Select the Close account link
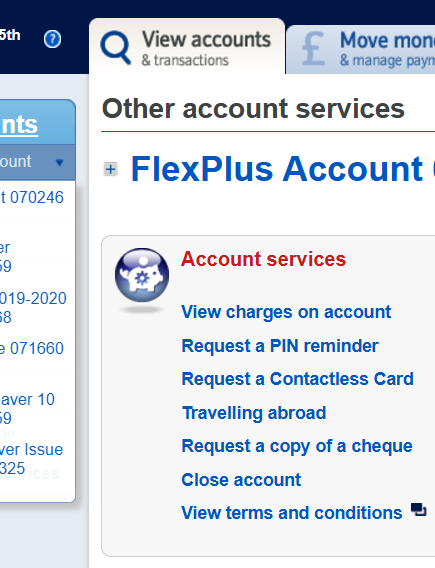The height and width of the screenshot is (568, 435). click(x=241, y=480)
